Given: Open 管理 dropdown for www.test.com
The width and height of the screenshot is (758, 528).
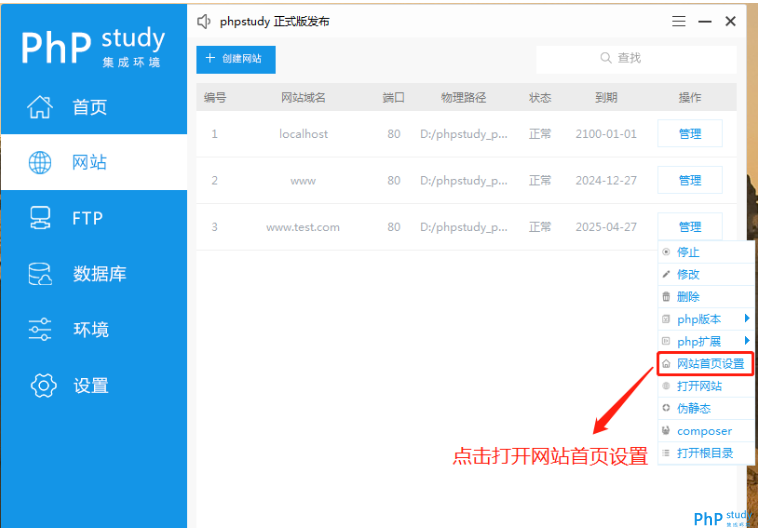Looking at the screenshot, I should tap(690, 227).
